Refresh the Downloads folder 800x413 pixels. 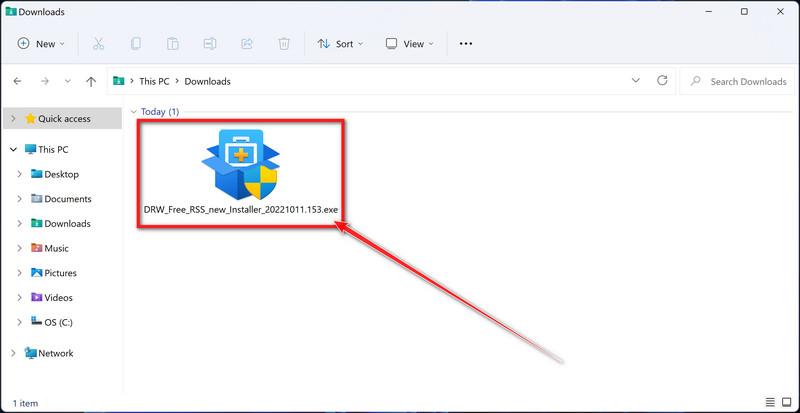(x=662, y=80)
